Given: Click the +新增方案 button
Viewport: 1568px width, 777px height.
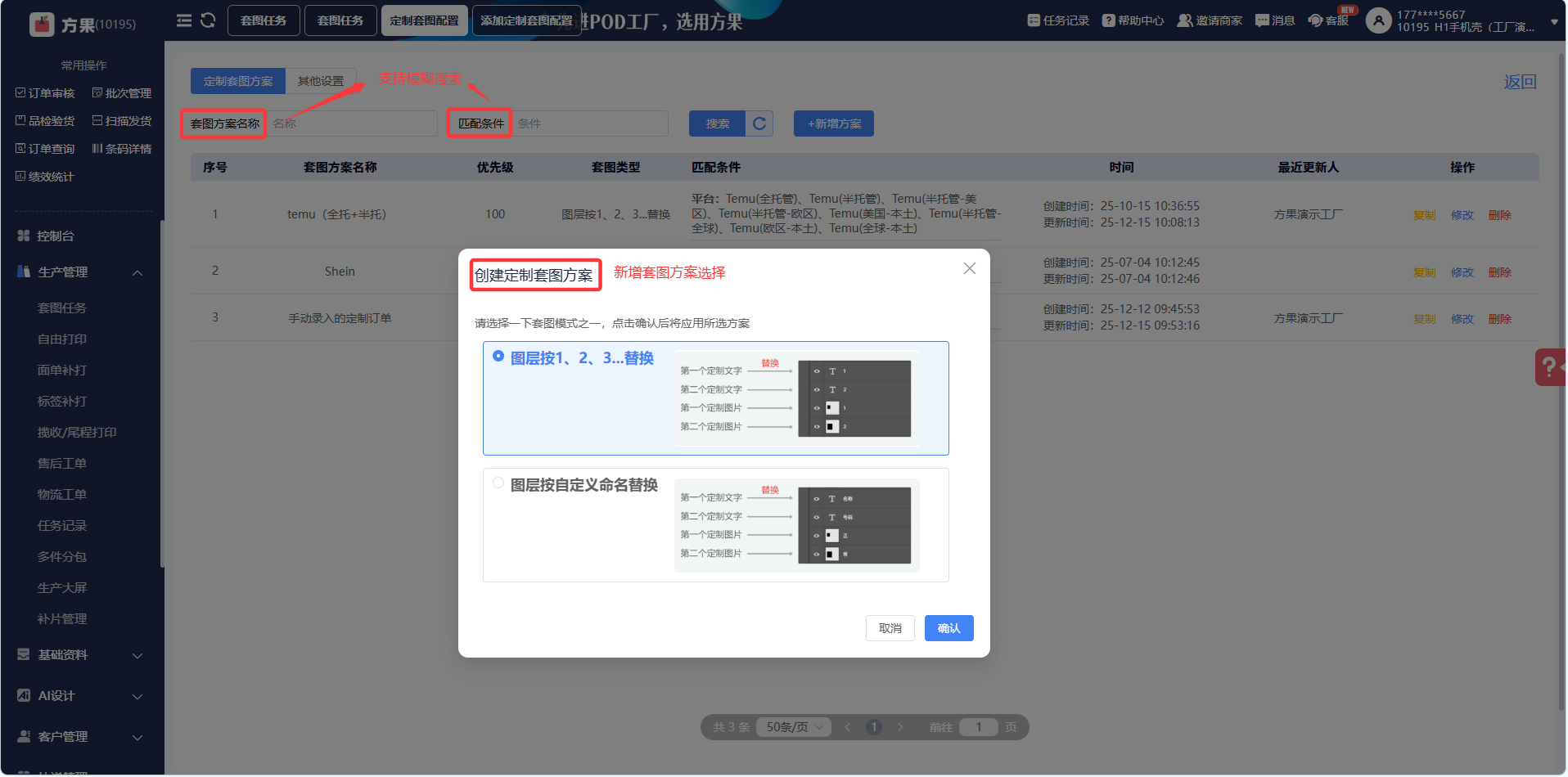Looking at the screenshot, I should click(x=834, y=124).
